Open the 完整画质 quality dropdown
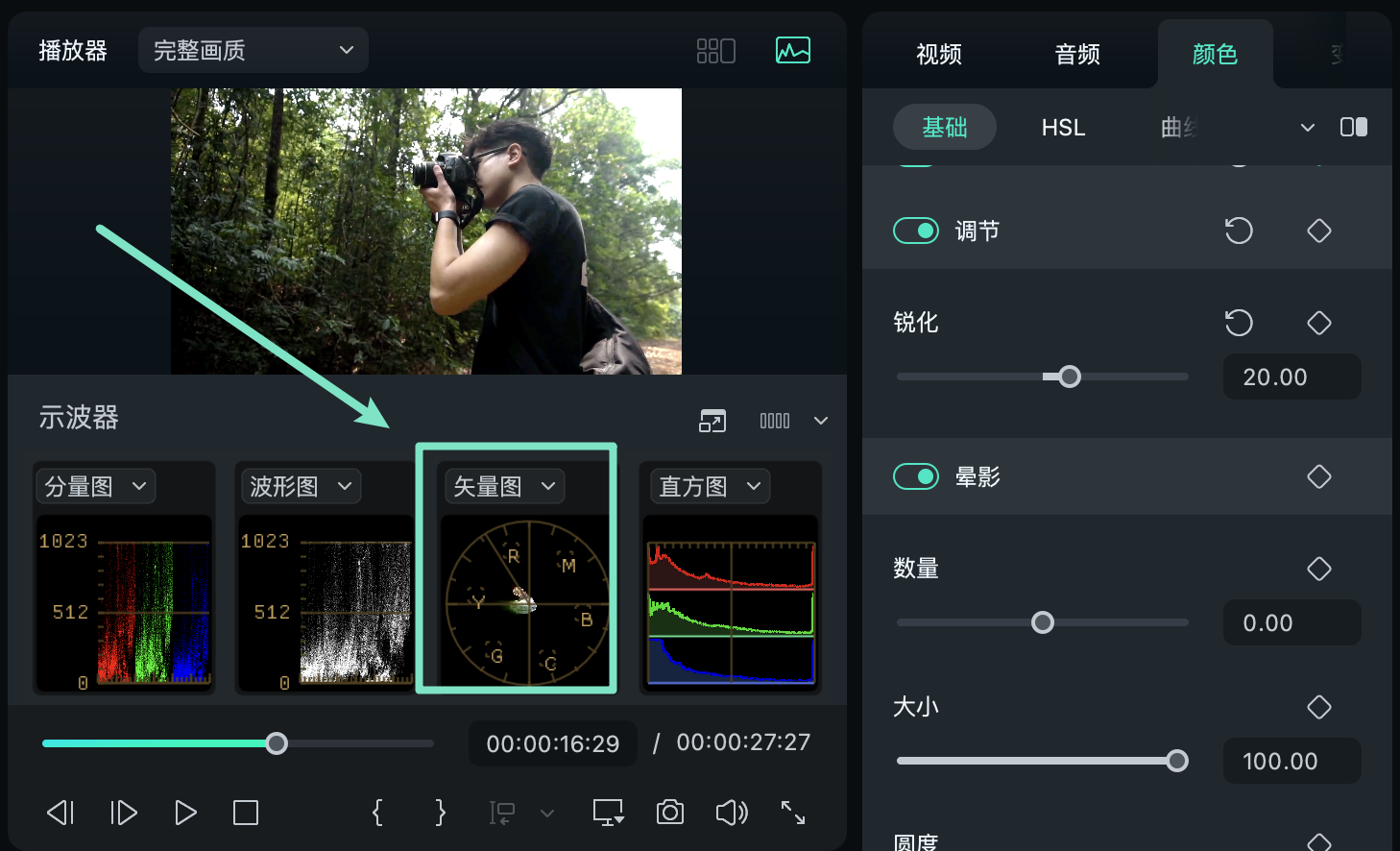Screen dimensions: 1400x851 (253, 50)
